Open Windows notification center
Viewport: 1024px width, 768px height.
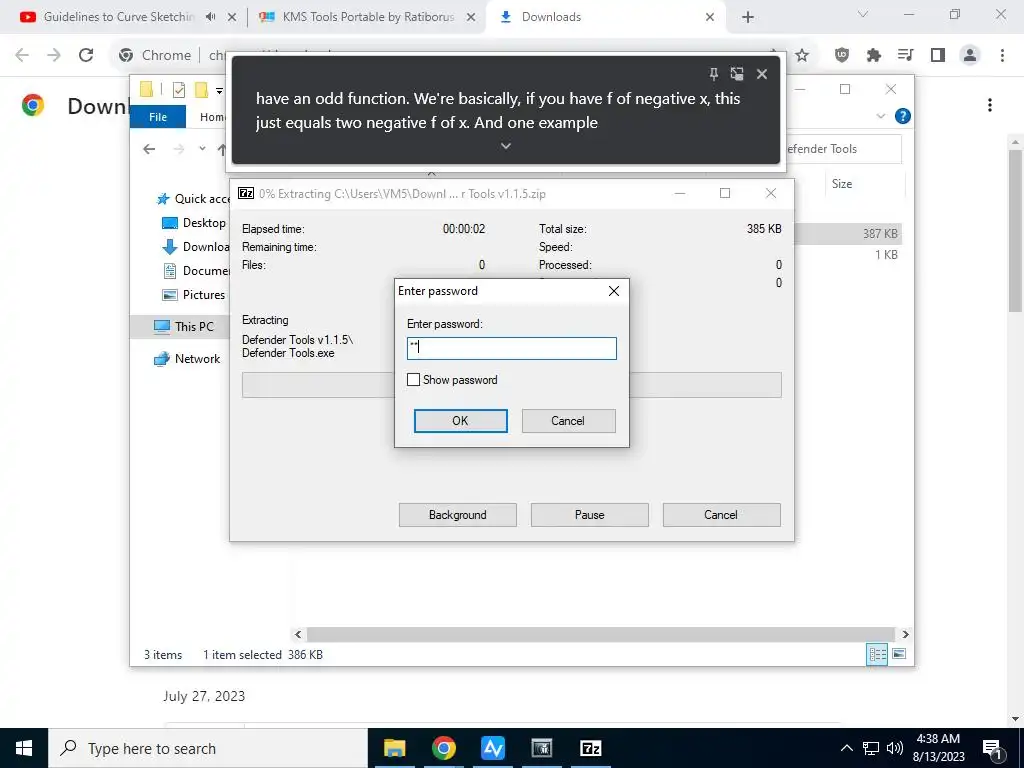993,748
